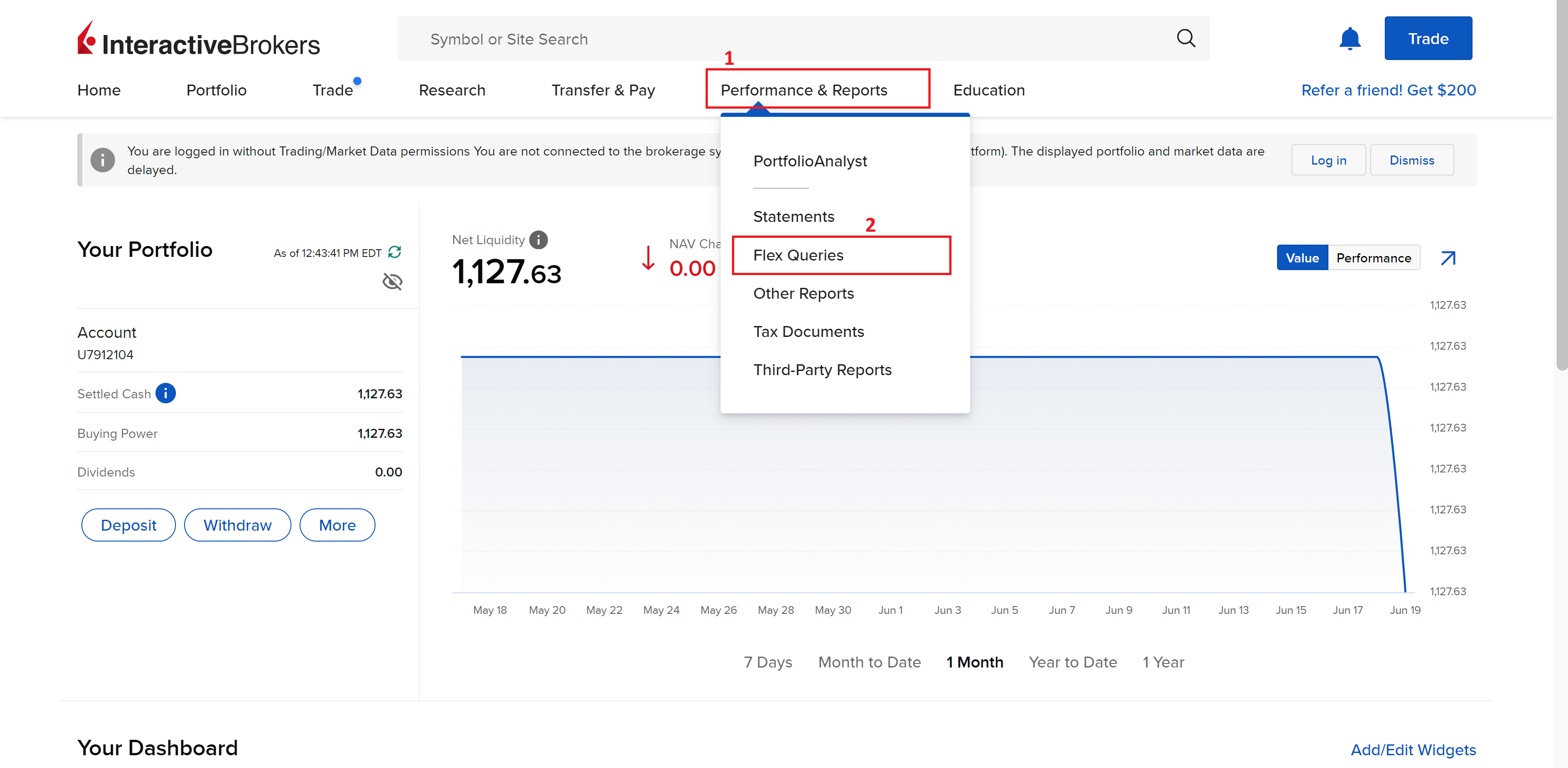Click the Settled Cash info icon
This screenshot has height=768, width=1568.
point(165,393)
